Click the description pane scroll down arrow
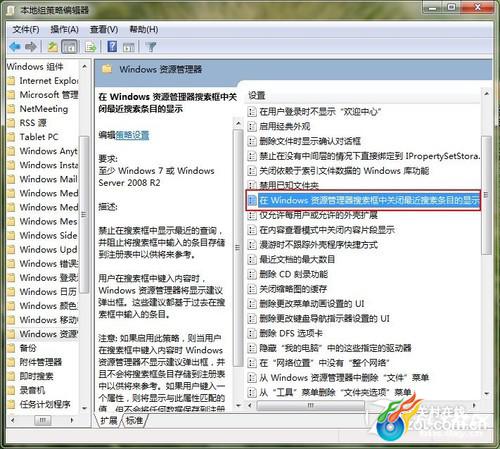The width and height of the screenshot is (500, 449). [238, 406]
